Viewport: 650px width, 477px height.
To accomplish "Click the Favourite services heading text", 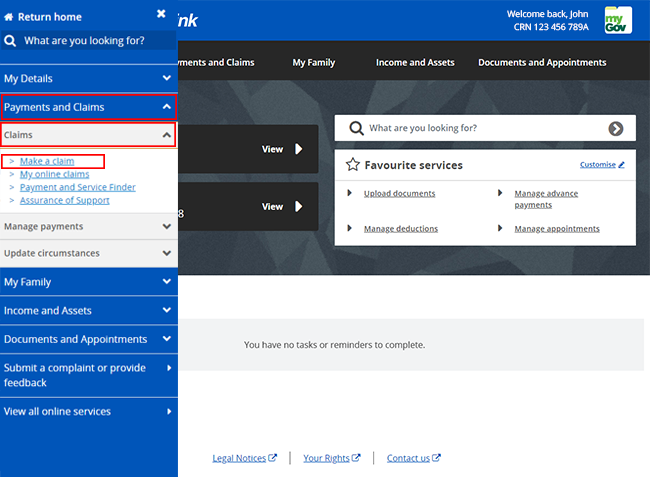I will coord(413,165).
